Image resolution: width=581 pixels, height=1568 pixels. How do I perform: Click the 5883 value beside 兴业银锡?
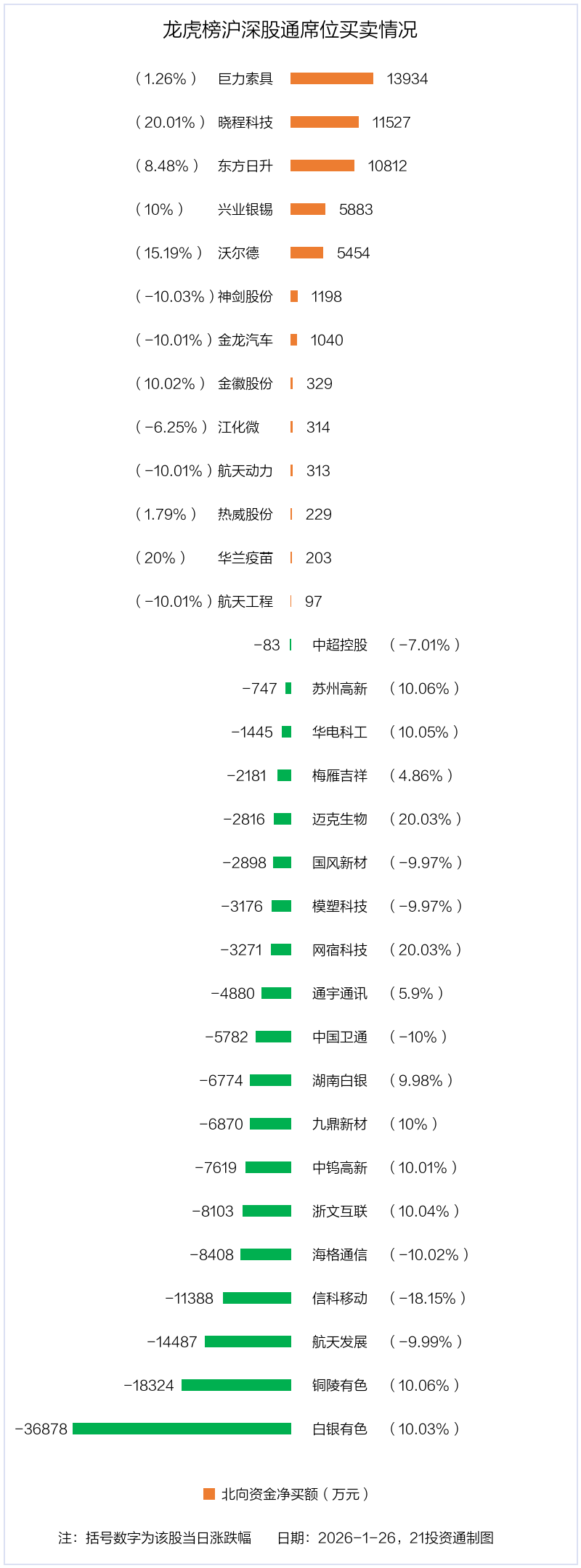coord(356,209)
